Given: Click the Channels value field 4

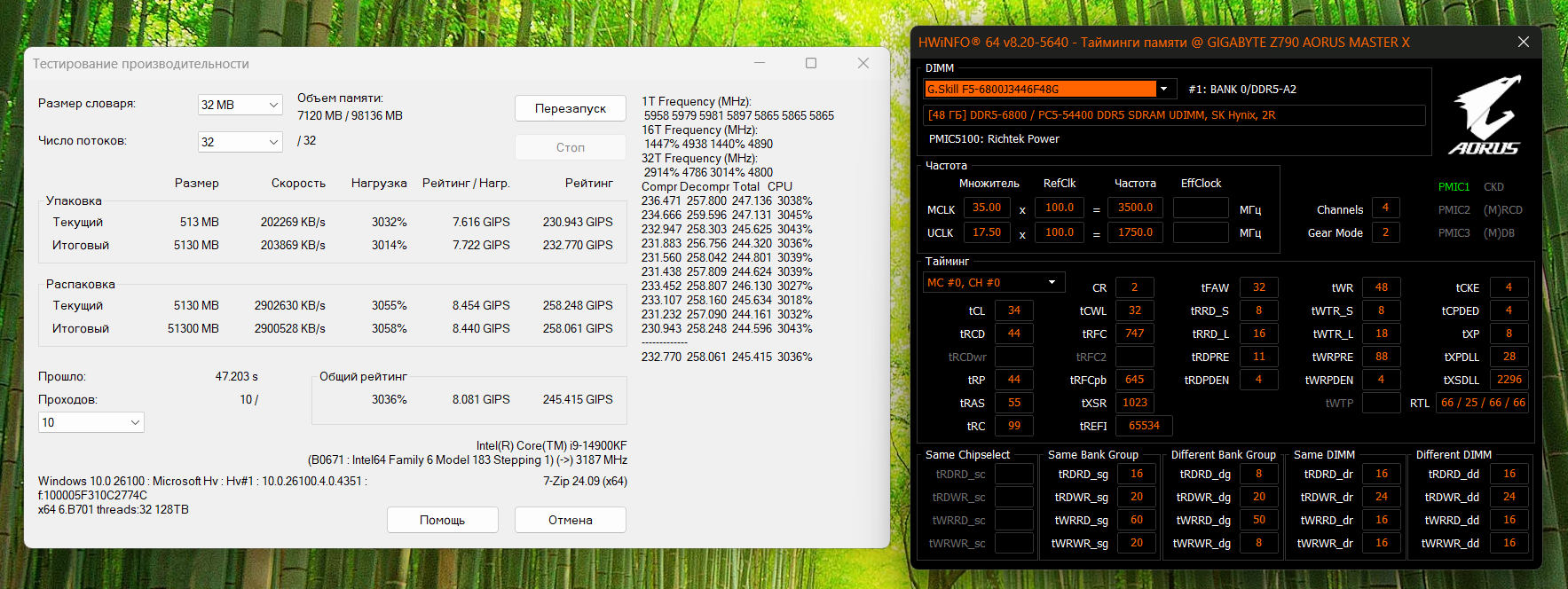Looking at the screenshot, I should point(1385,208).
